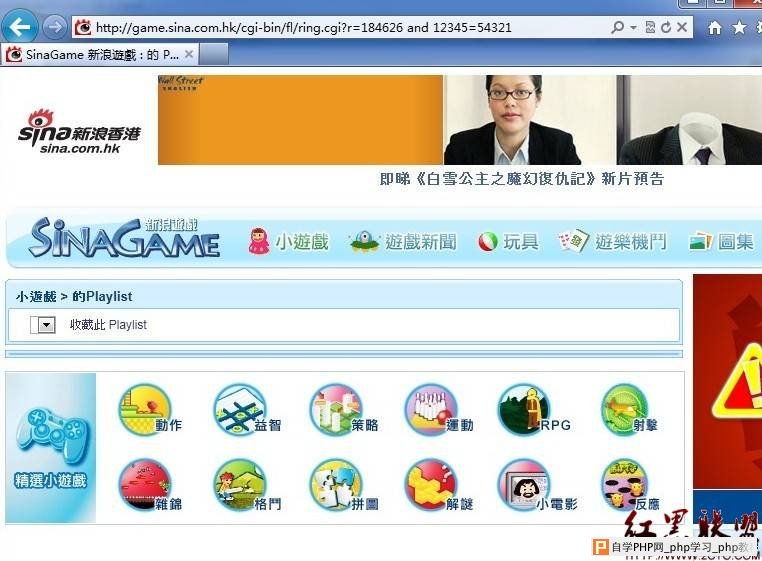Open the 玩具 navigation menu
Screen dimensions: 762x561
pos(508,242)
